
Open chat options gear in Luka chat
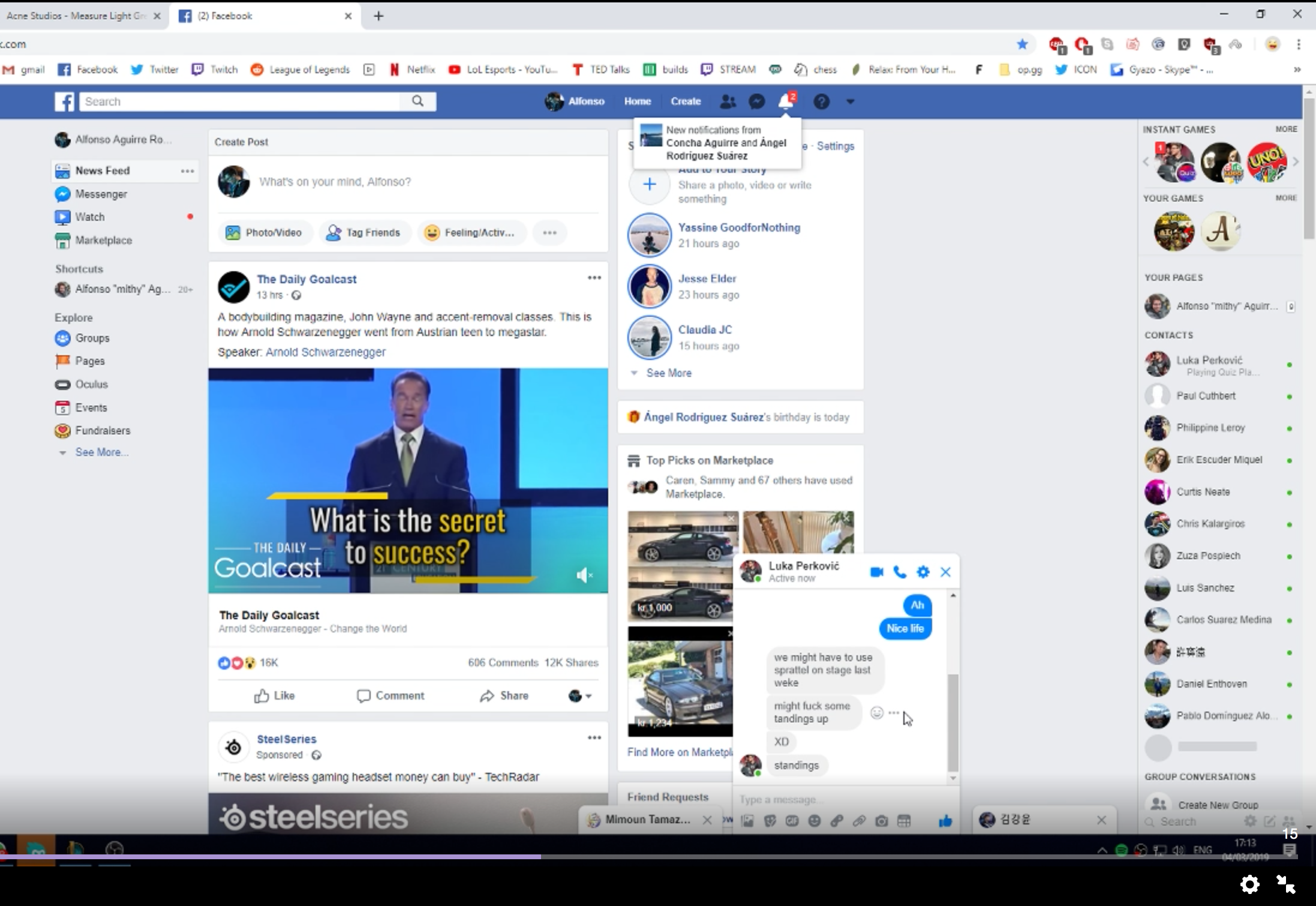[923, 572]
